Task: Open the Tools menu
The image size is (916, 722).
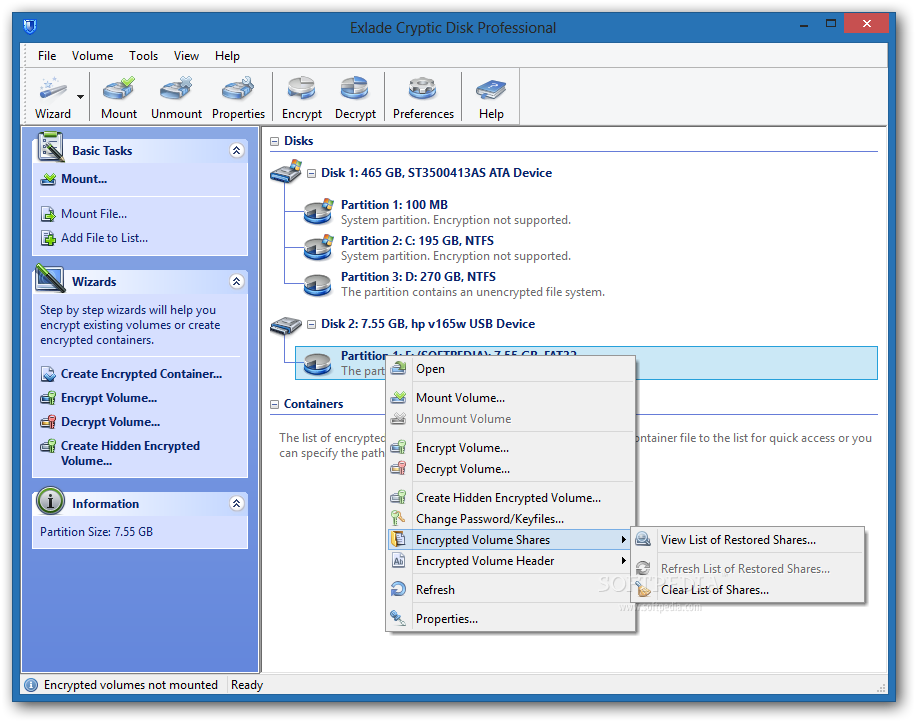Action: [143, 55]
